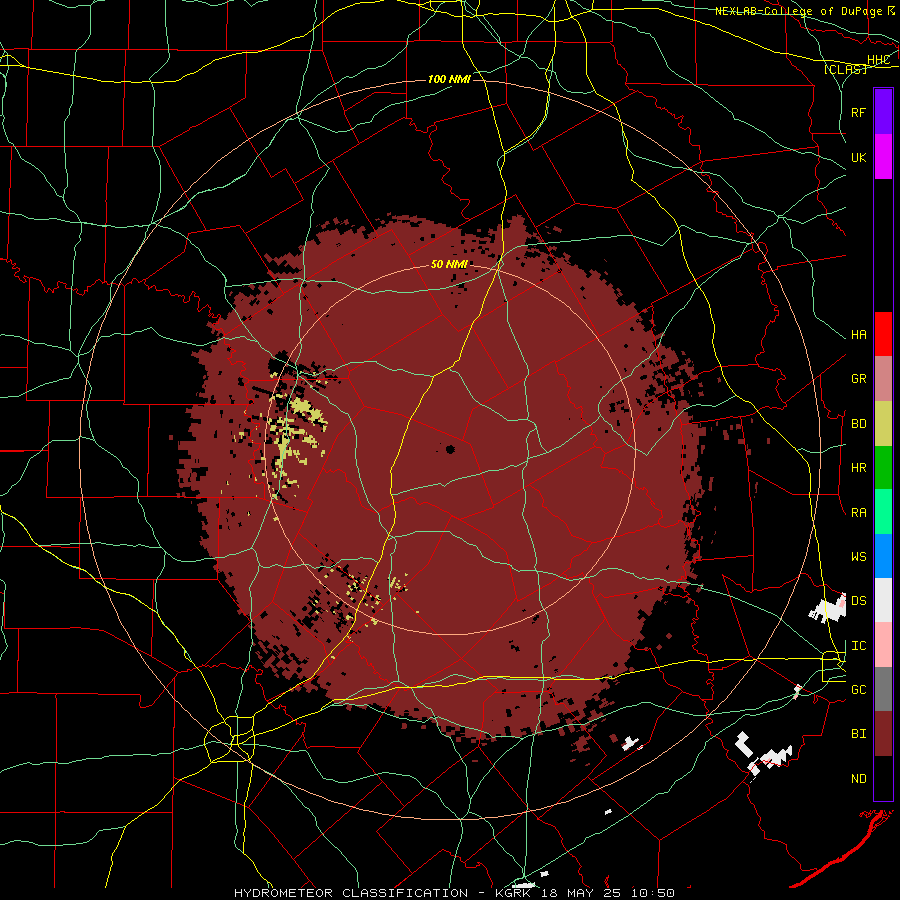Screen dimensions: 900x900
Task: Pick the yellow BD legend swatch
Action: [x=883, y=424]
